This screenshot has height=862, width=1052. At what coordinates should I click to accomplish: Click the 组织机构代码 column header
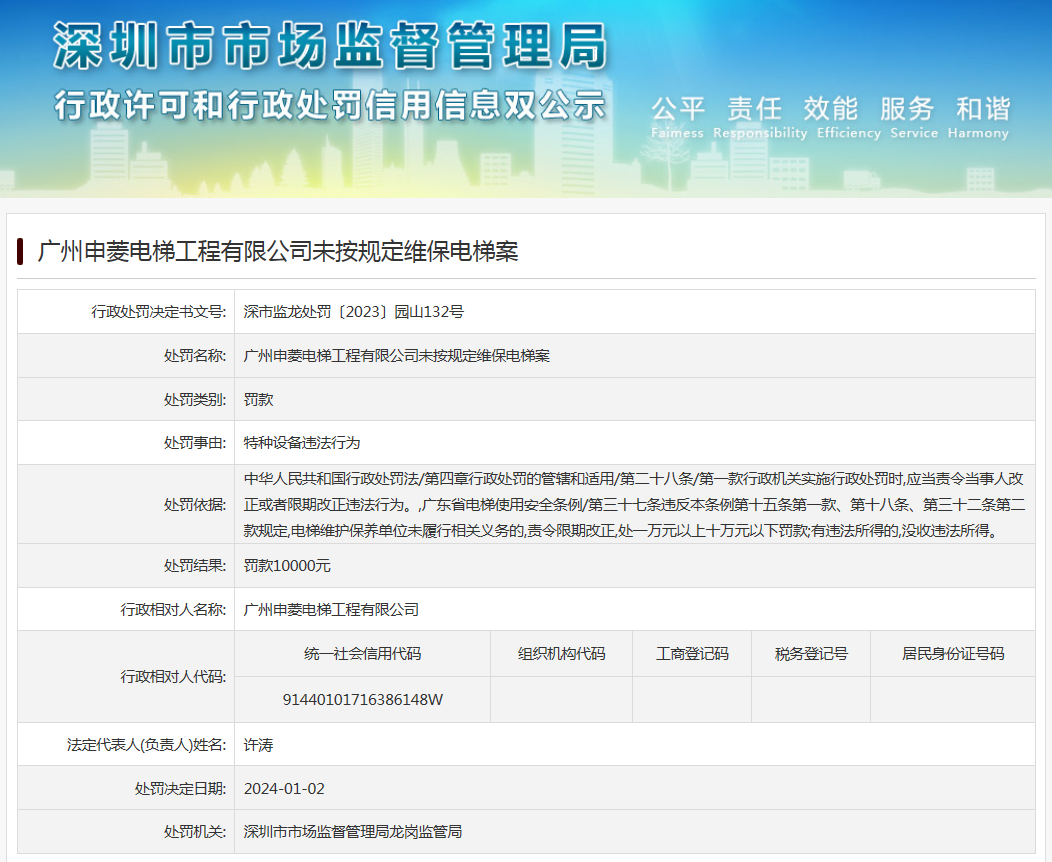pyautogui.click(x=562, y=653)
